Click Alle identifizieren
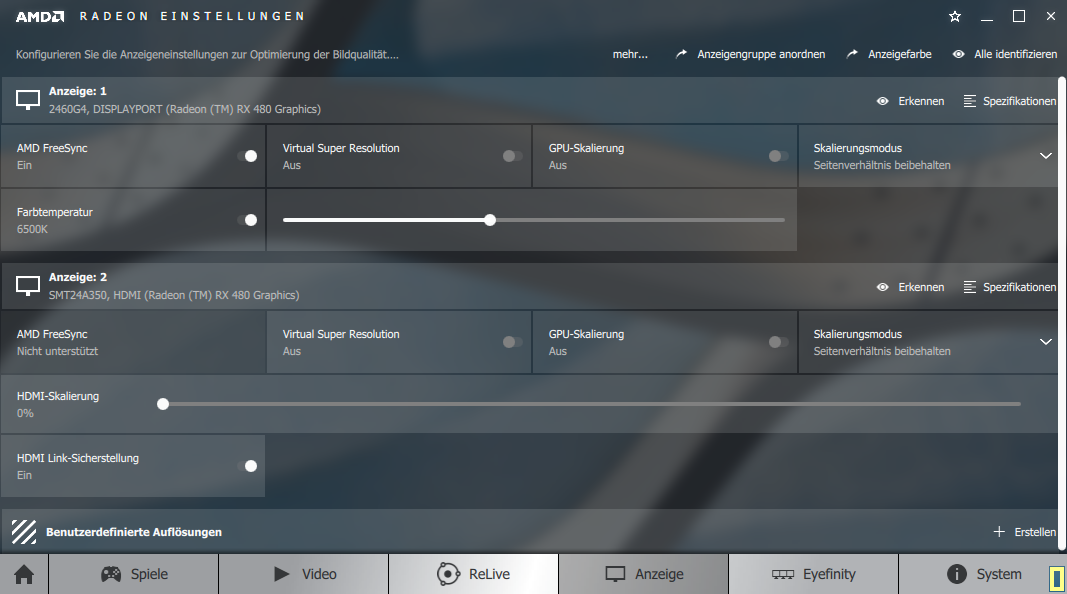Image resolution: width=1067 pixels, height=594 pixels. click(1015, 54)
